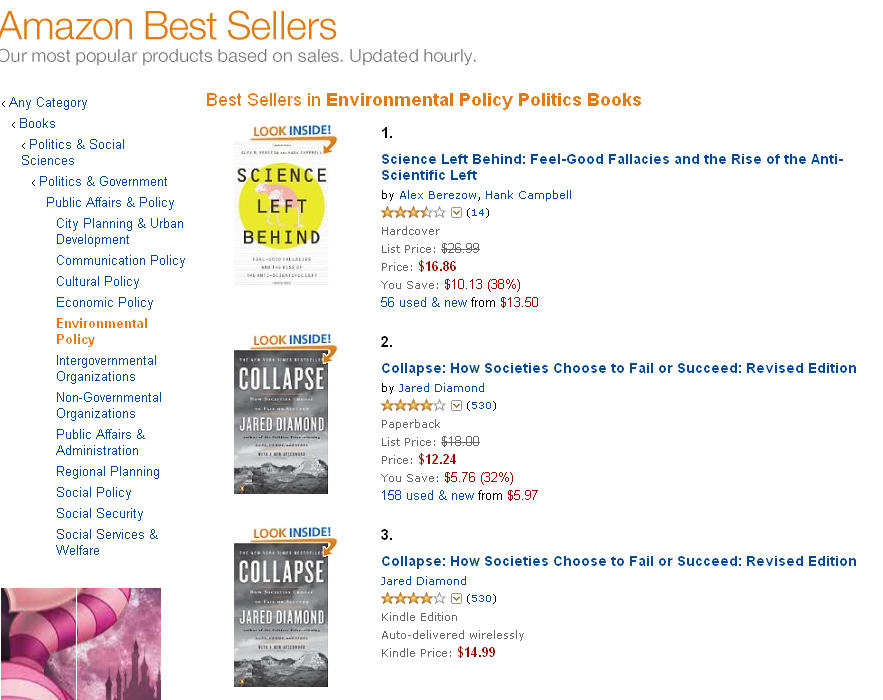
Task: Select Economic Policy in sidebar
Action: [x=105, y=303]
